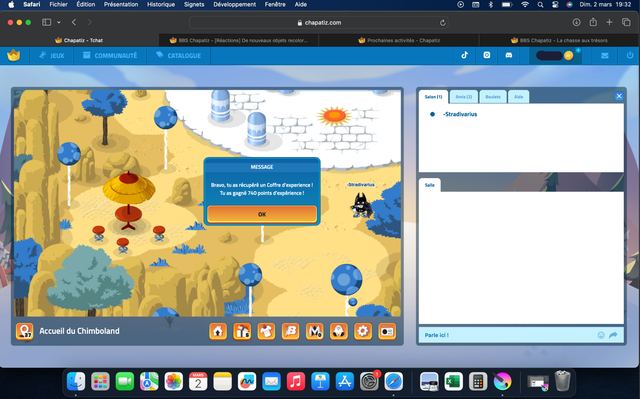
Task: Click the -Stradivarius avatar in the game room
Action: pyautogui.click(x=361, y=204)
